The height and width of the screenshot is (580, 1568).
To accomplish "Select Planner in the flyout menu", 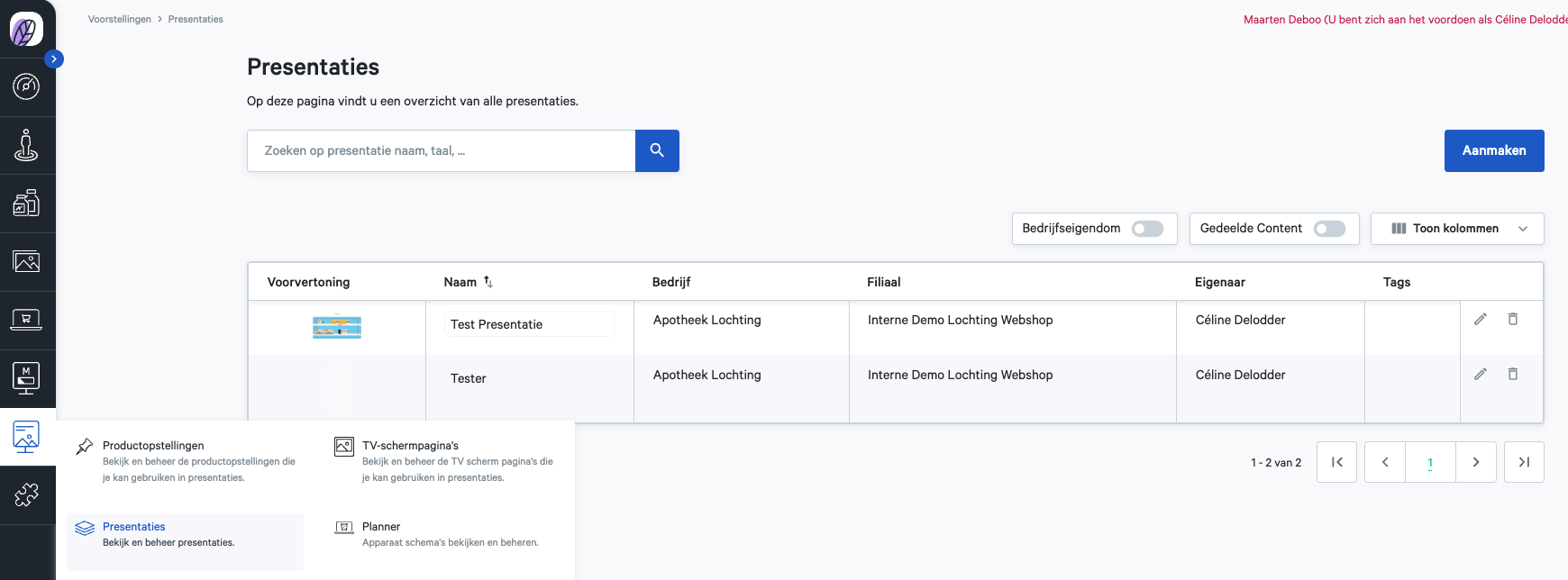I will [x=381, y=527].
